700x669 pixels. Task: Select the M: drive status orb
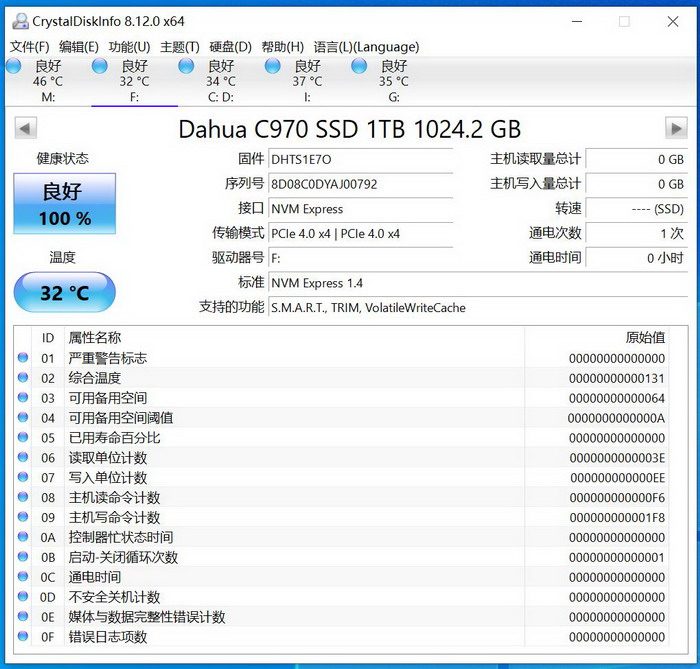(13, 66)
